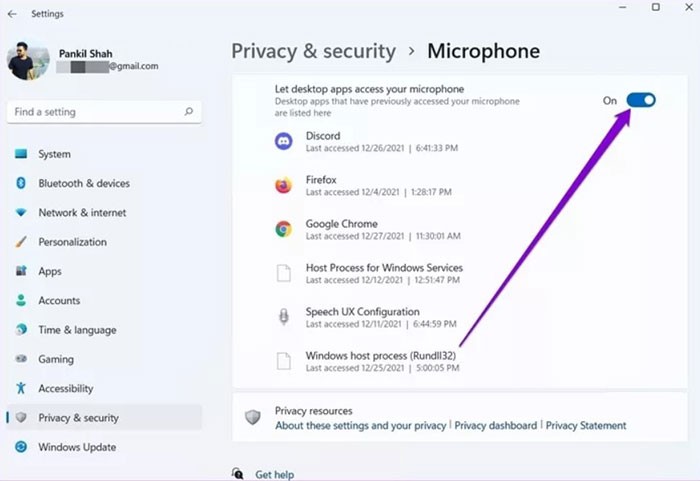Open the Privacy dashboard link
Viewport: 700px width, 481px height.
click(x=495, y=425)
